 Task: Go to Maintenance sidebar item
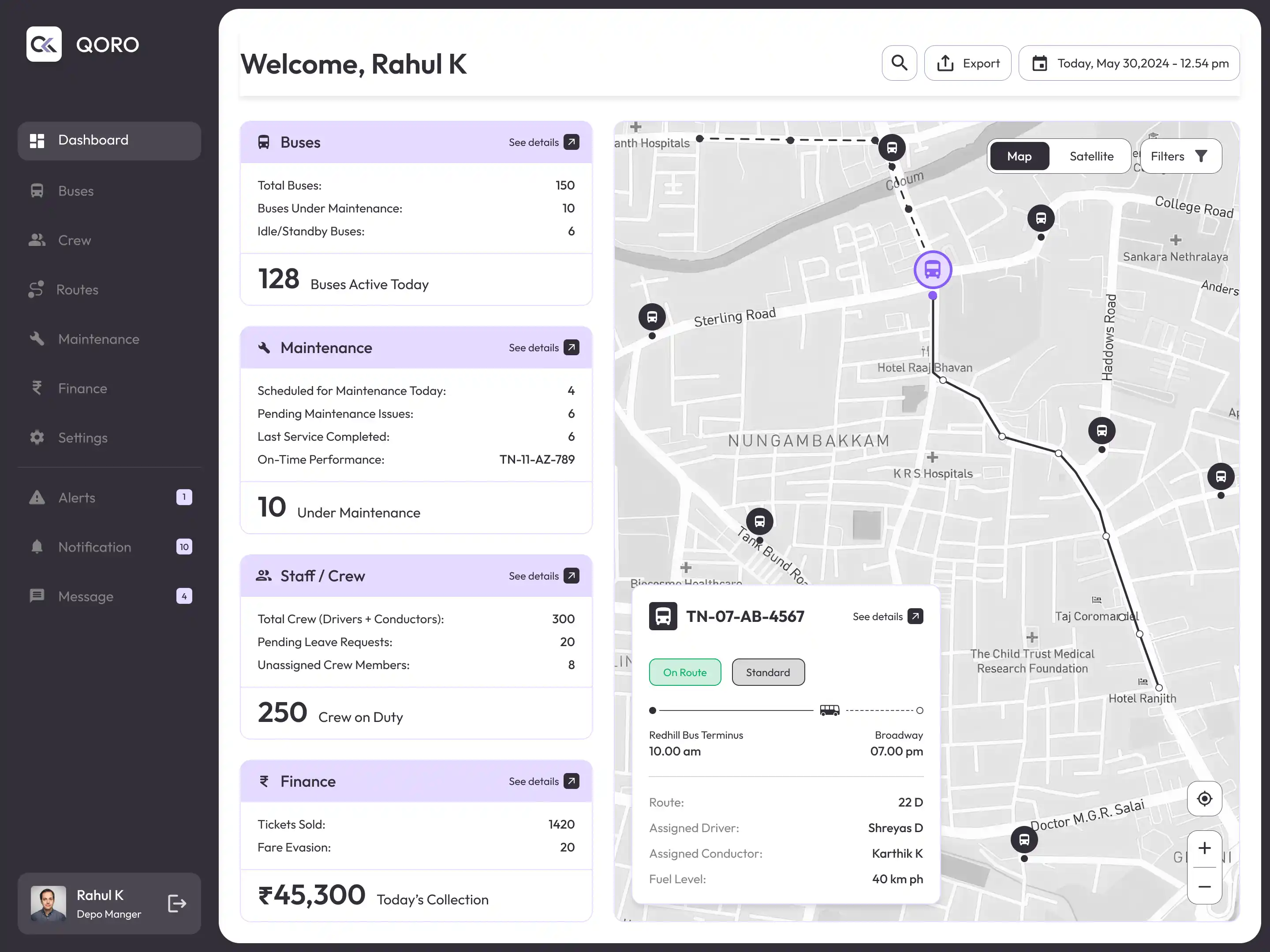(98, 339)
